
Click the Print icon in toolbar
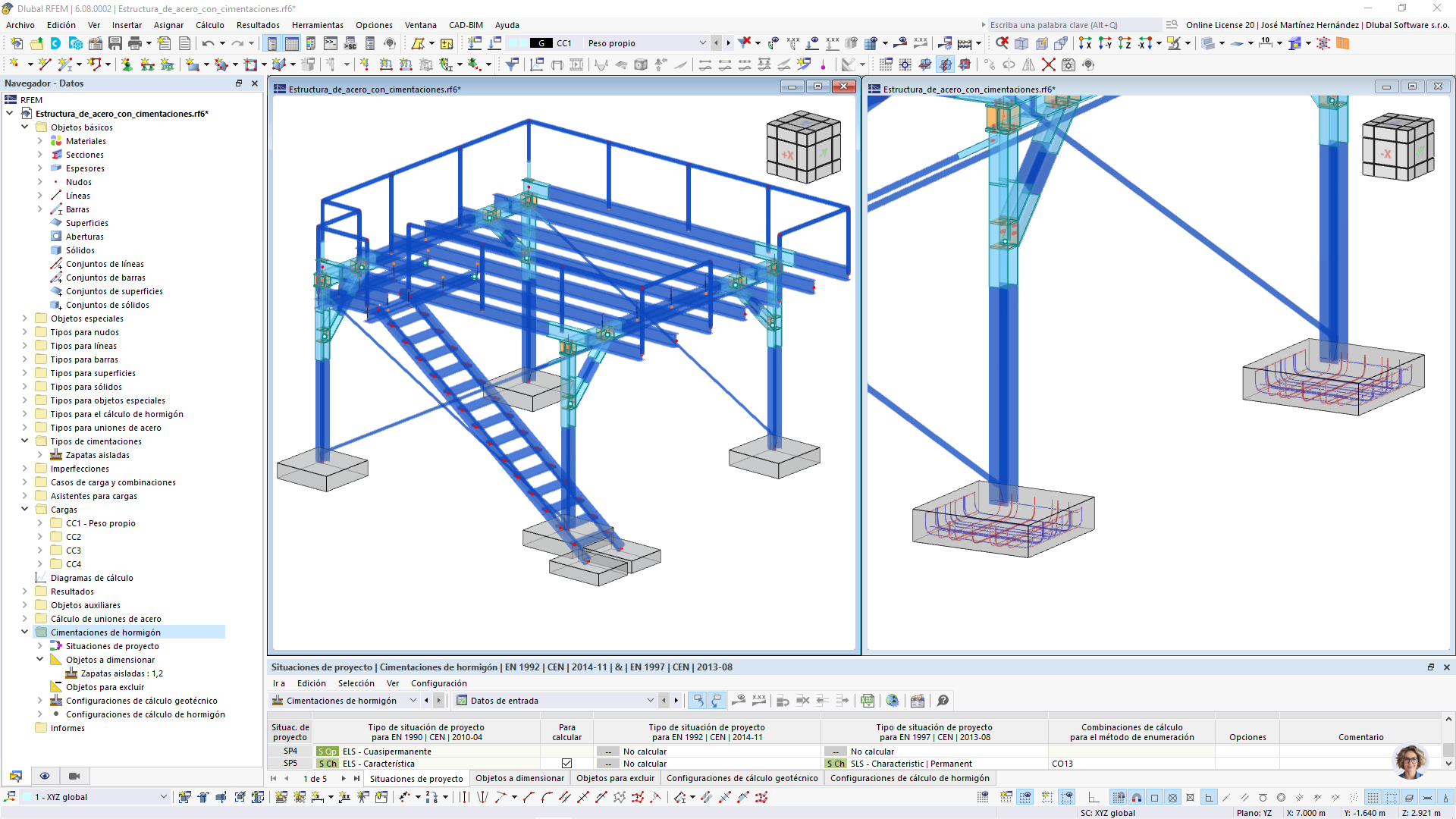pyautogui.click(x=135, y=43)
